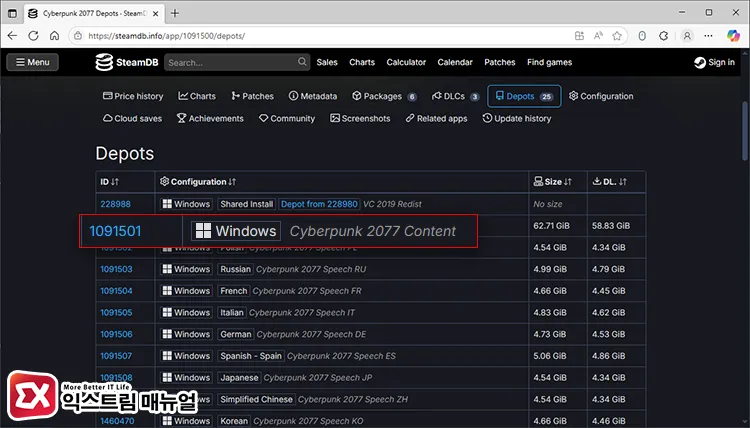
Task: Switch to the Price history tab
Action: (133, 96)
